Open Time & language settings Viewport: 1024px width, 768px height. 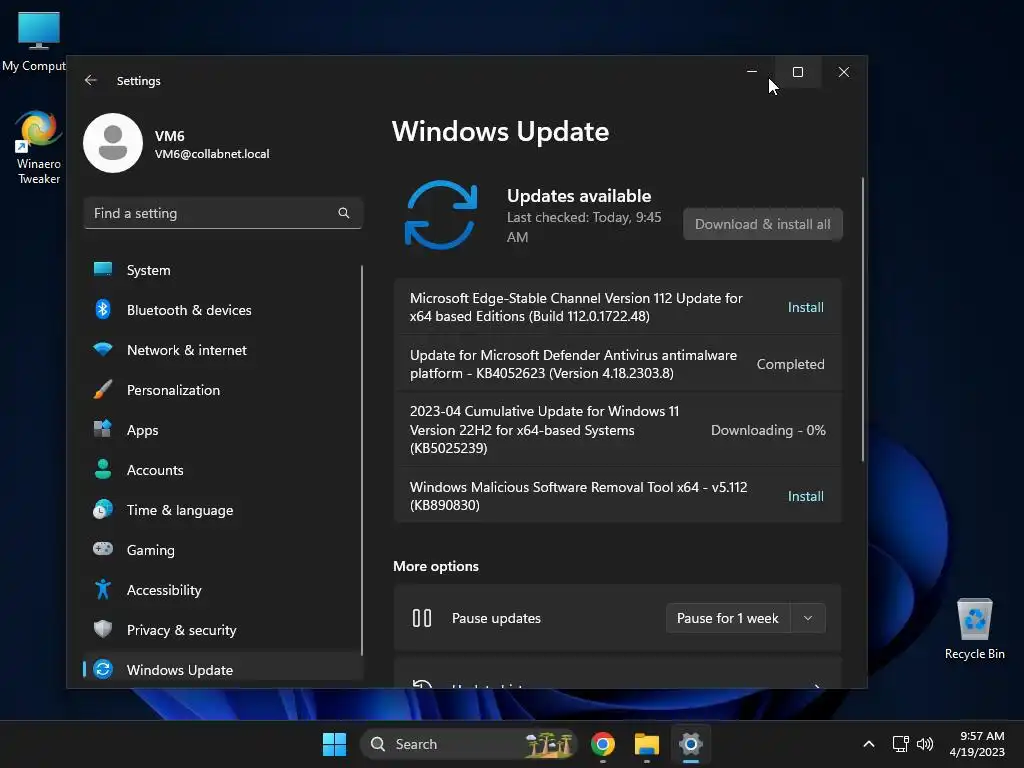(222, 510)
